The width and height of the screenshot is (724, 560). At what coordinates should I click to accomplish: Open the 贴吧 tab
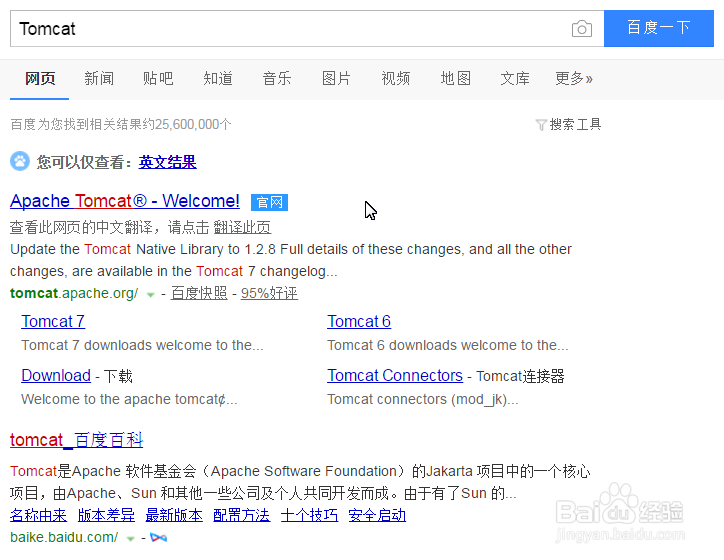(x=158, y=78)
